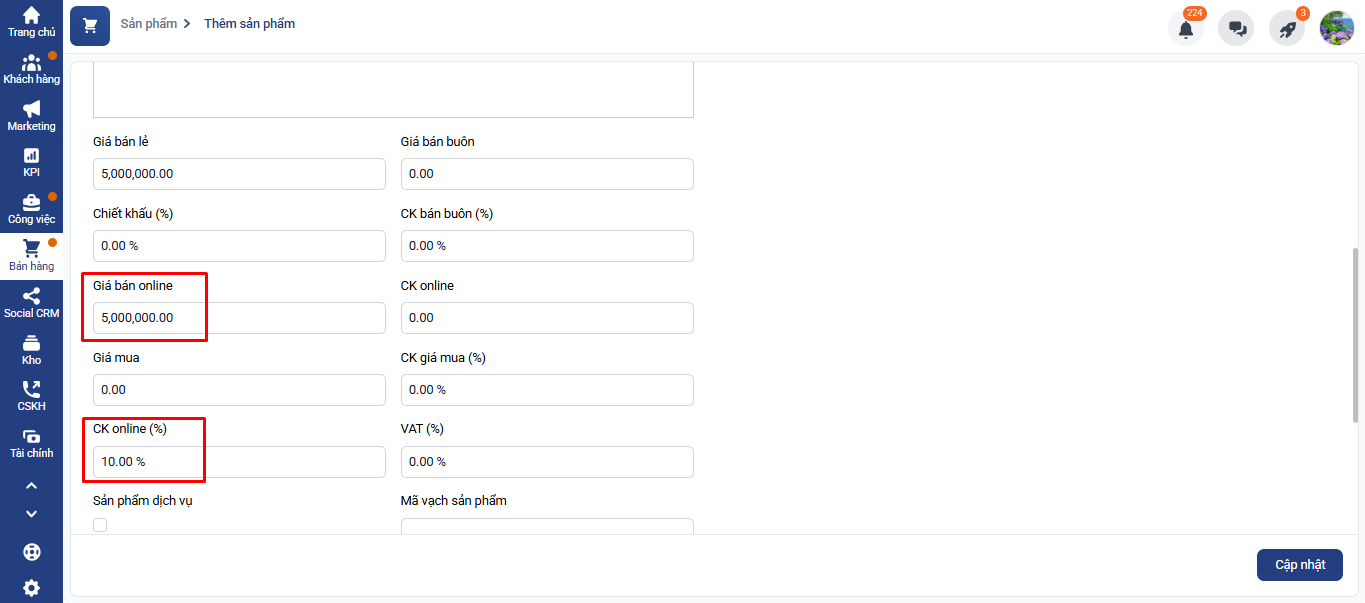Open the user profile avatar
The height and width of the screenshot is (603, 1365).
coord(1337,28)
